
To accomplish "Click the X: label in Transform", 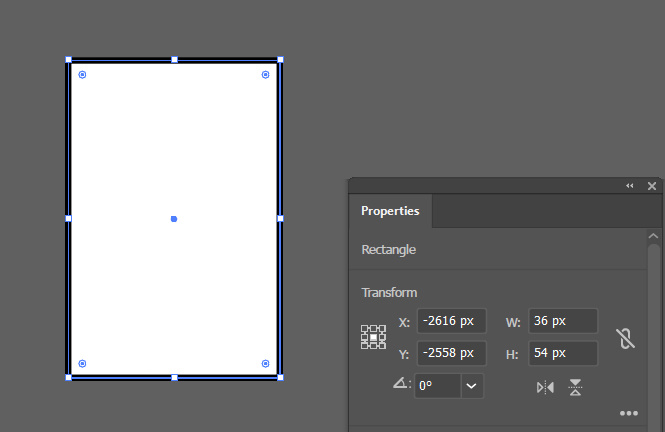I will [404, 323].
